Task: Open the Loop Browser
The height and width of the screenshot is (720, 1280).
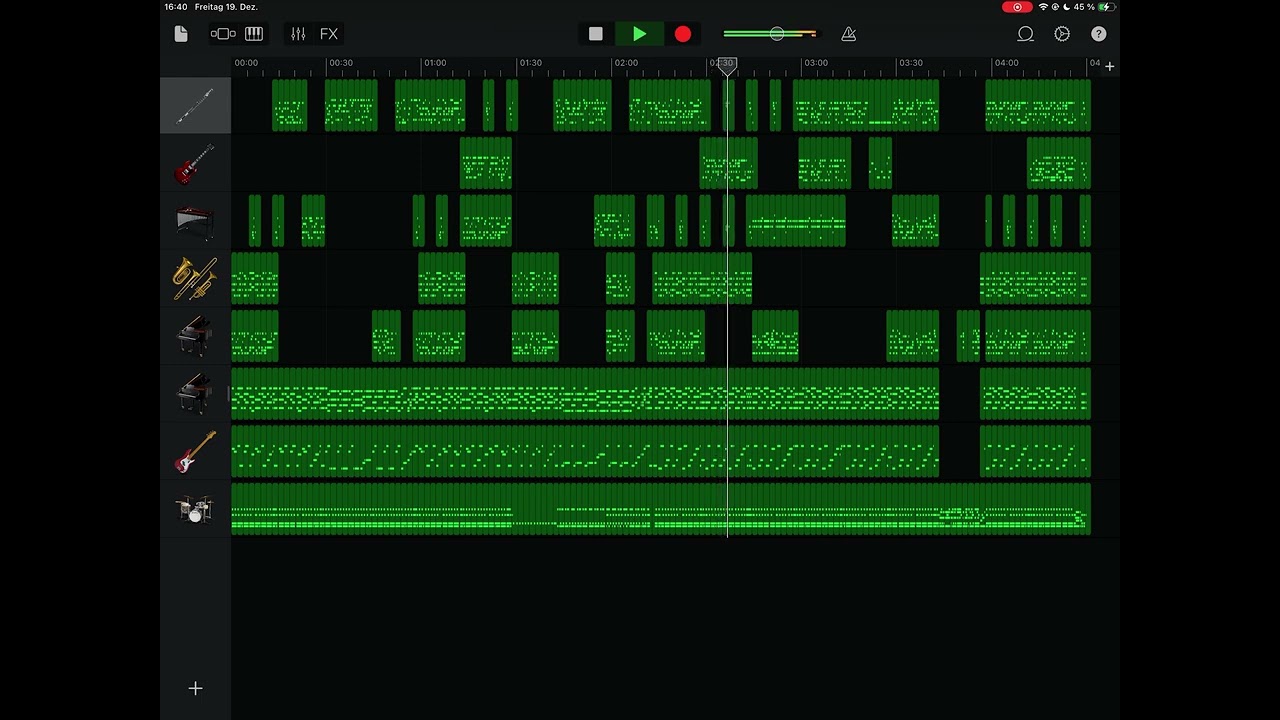Action: [x=1025, y=34]
